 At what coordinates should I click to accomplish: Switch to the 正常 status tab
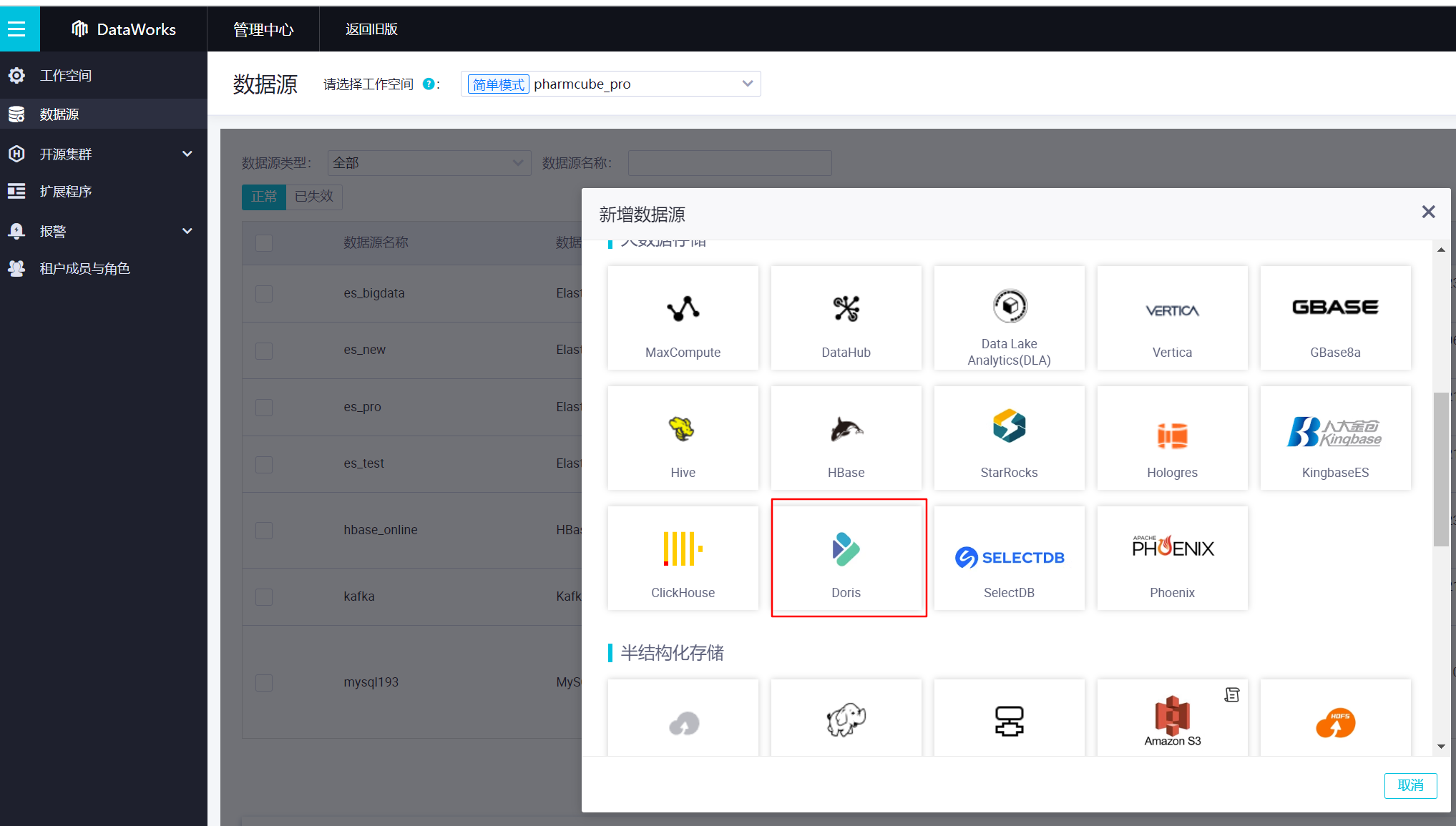coord(264,197)
